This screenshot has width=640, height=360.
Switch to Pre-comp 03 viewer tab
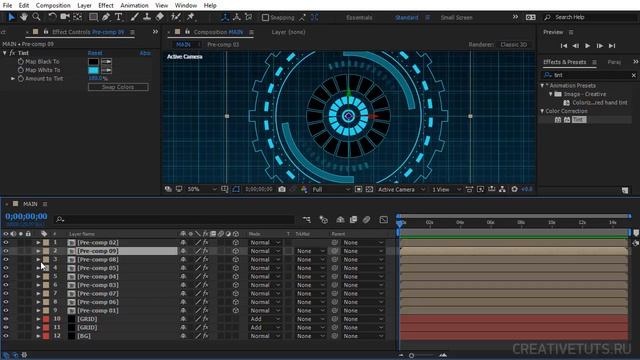click(223, 44)
